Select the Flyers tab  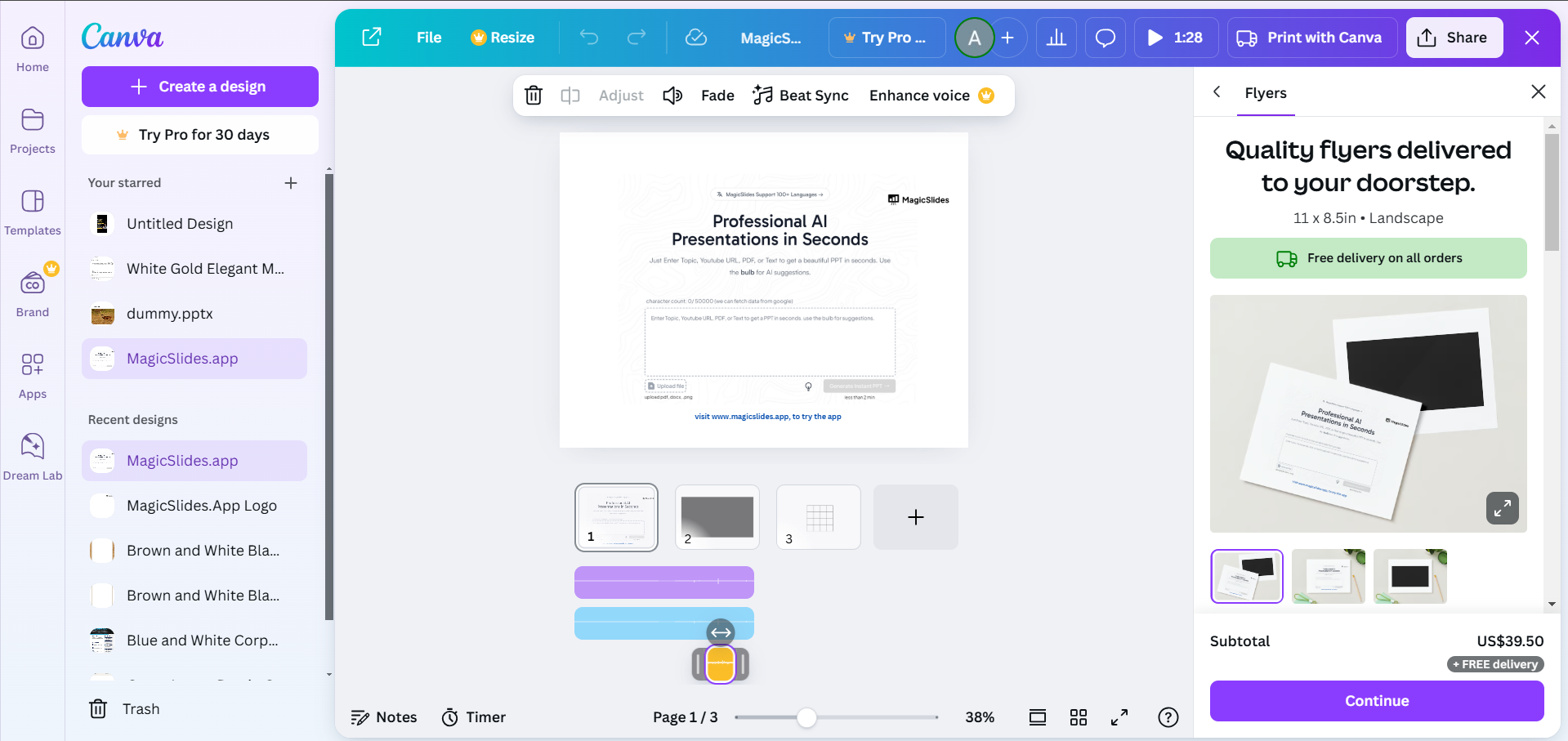(x=1266, y=94)
